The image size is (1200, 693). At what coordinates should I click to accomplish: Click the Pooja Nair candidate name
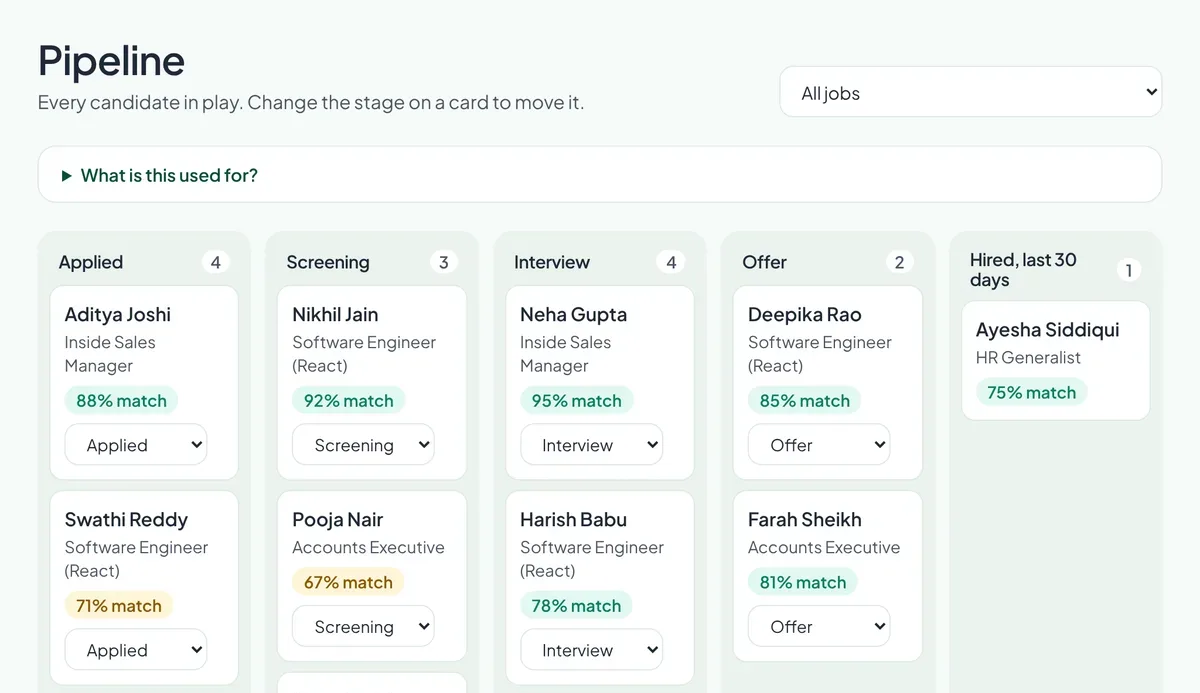click(338, 519)
